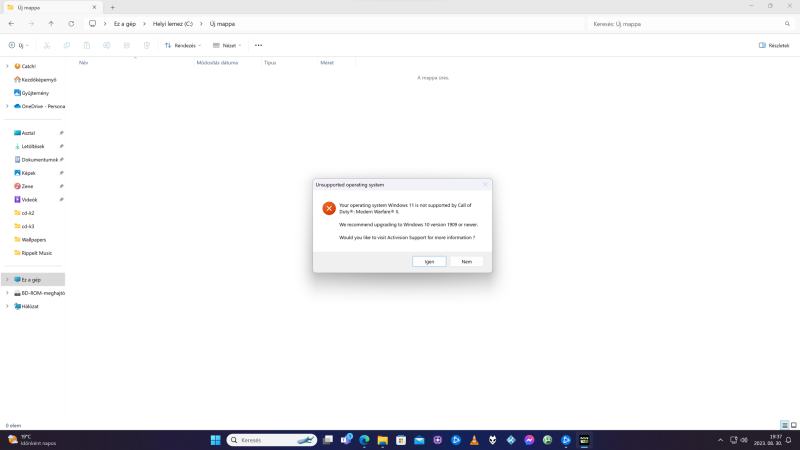The height and width of the screenshot is (450, 800).
Task: Expand the Hálózat tree node
Action: (x=7, y=306)
